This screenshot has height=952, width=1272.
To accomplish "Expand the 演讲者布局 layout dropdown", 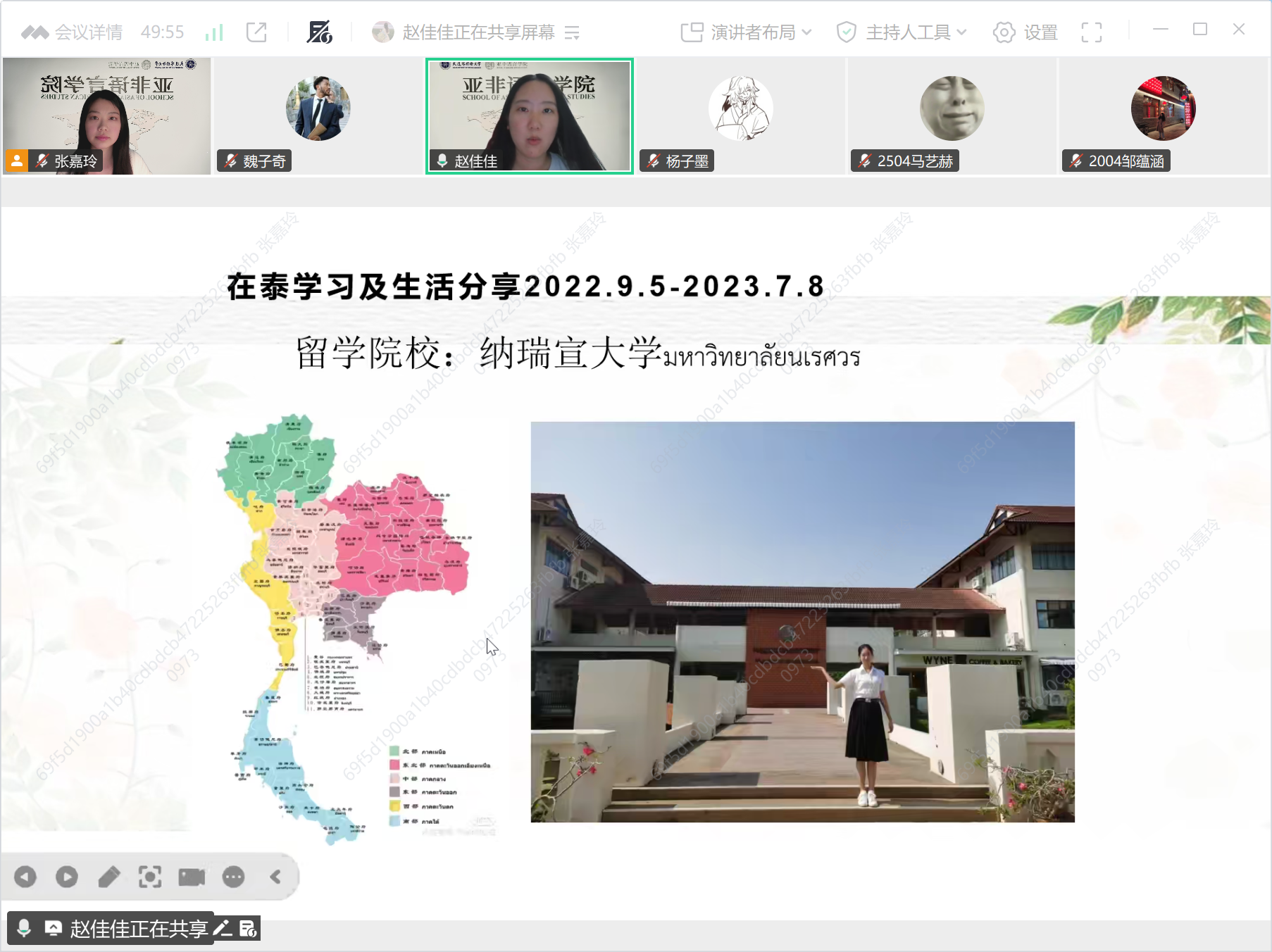I will [747, 32].
